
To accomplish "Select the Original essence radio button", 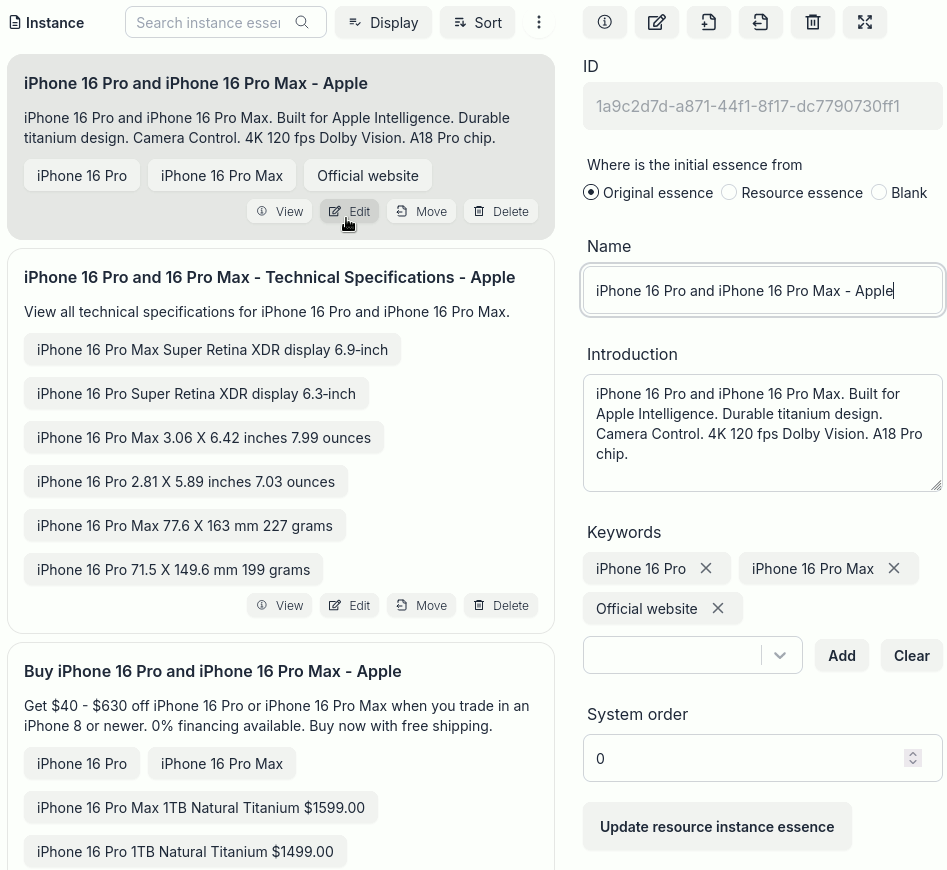I will coord(591,193).
